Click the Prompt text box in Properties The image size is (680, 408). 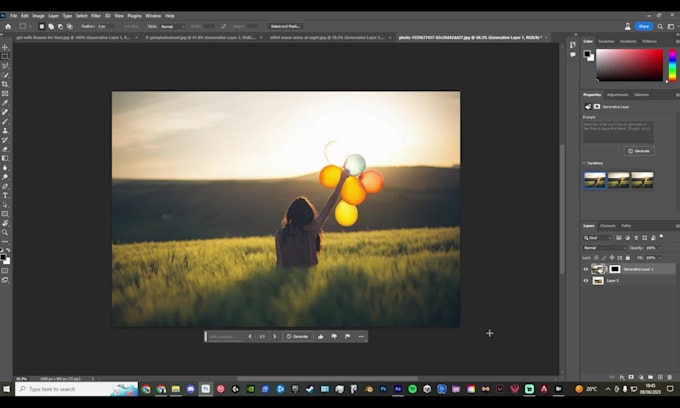click(618, 132)
